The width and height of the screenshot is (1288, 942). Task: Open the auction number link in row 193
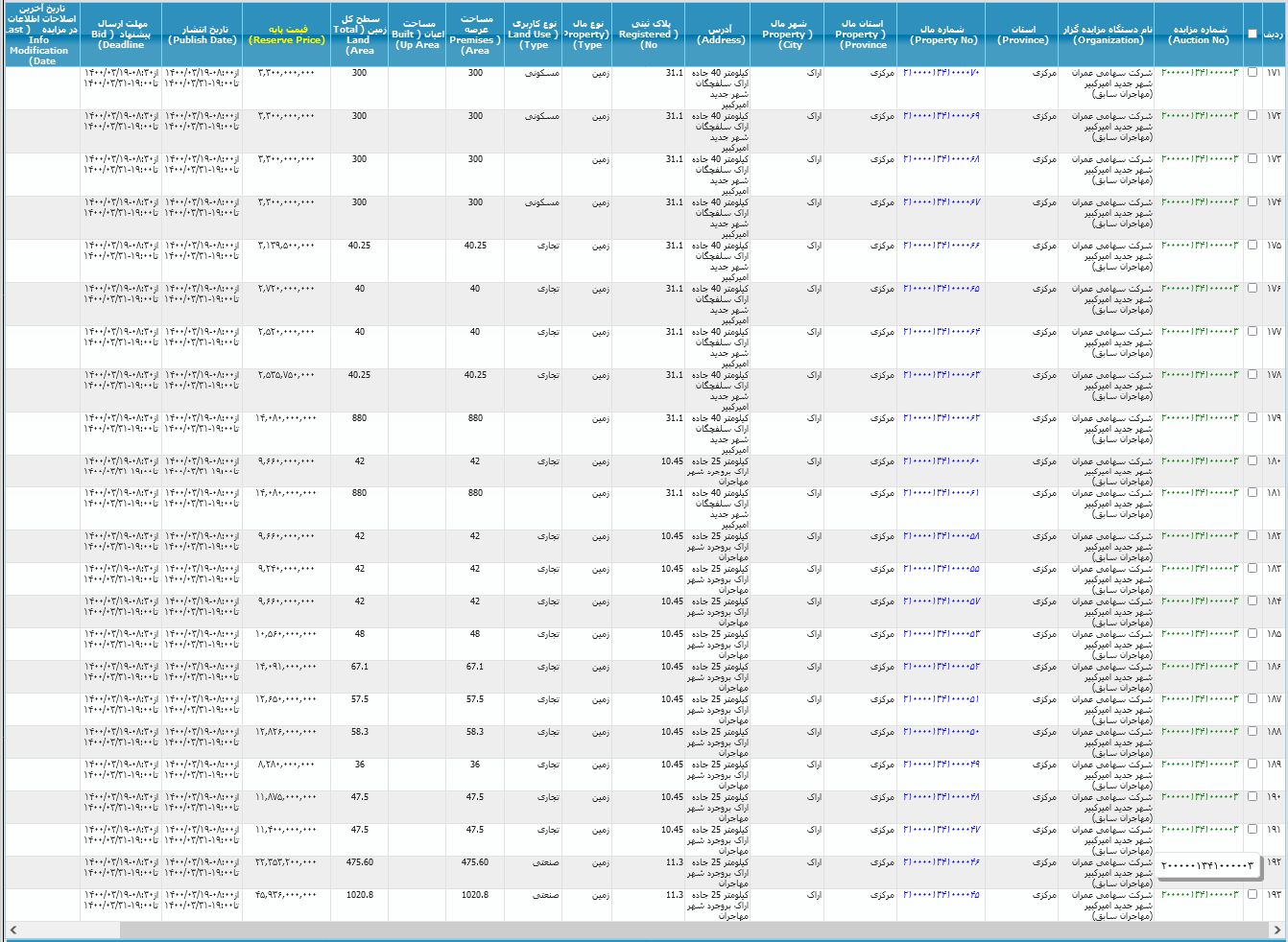1200,895
